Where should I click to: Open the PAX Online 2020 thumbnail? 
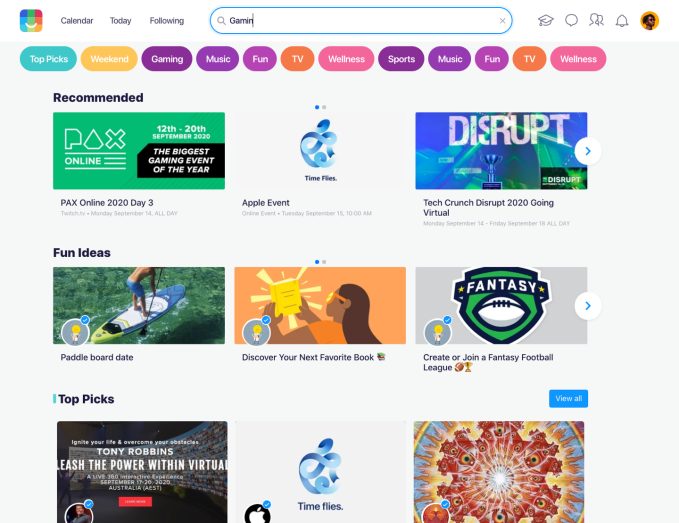[139, 151]
